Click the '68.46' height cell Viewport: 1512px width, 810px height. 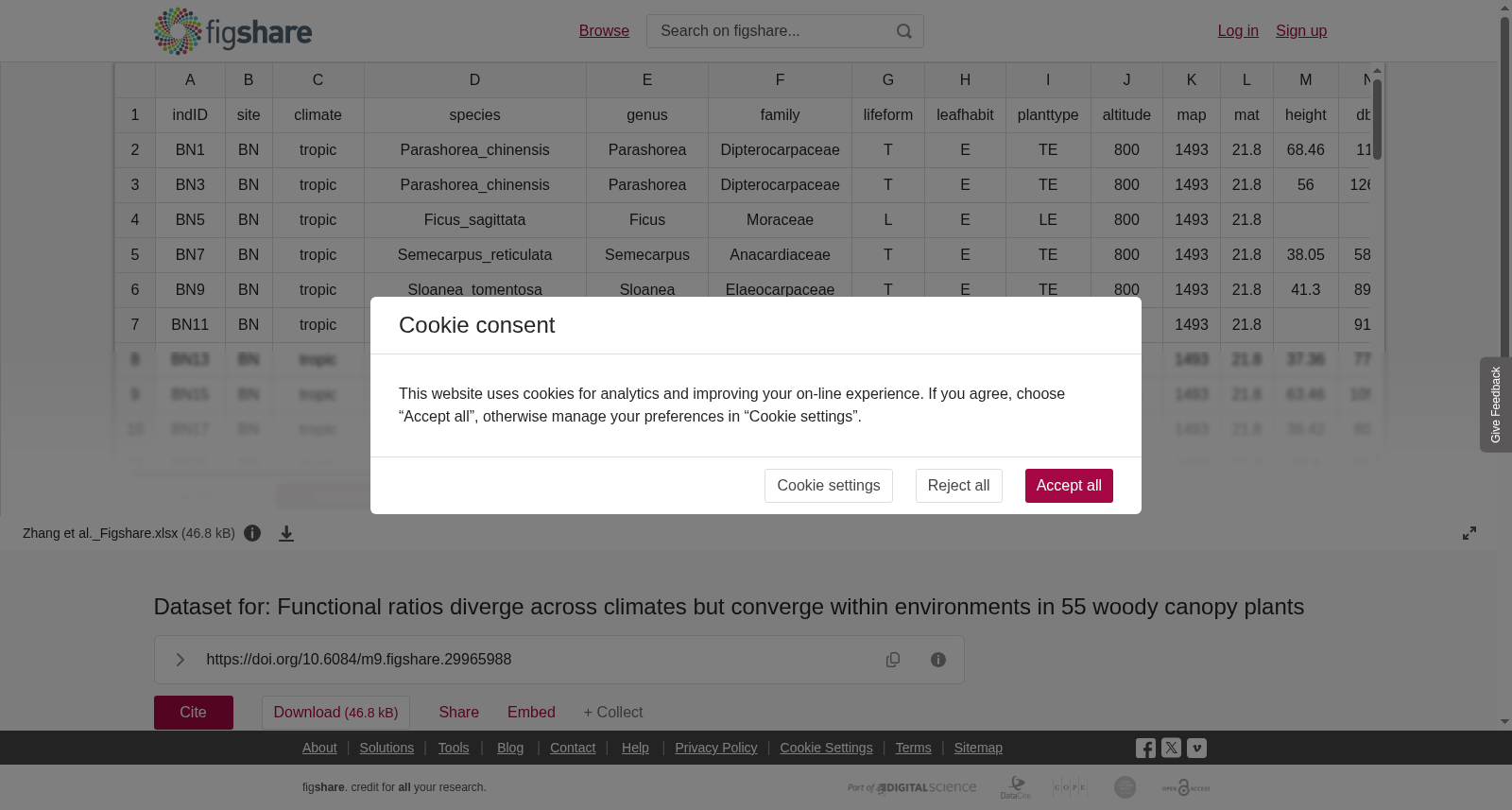point(1305,150)
